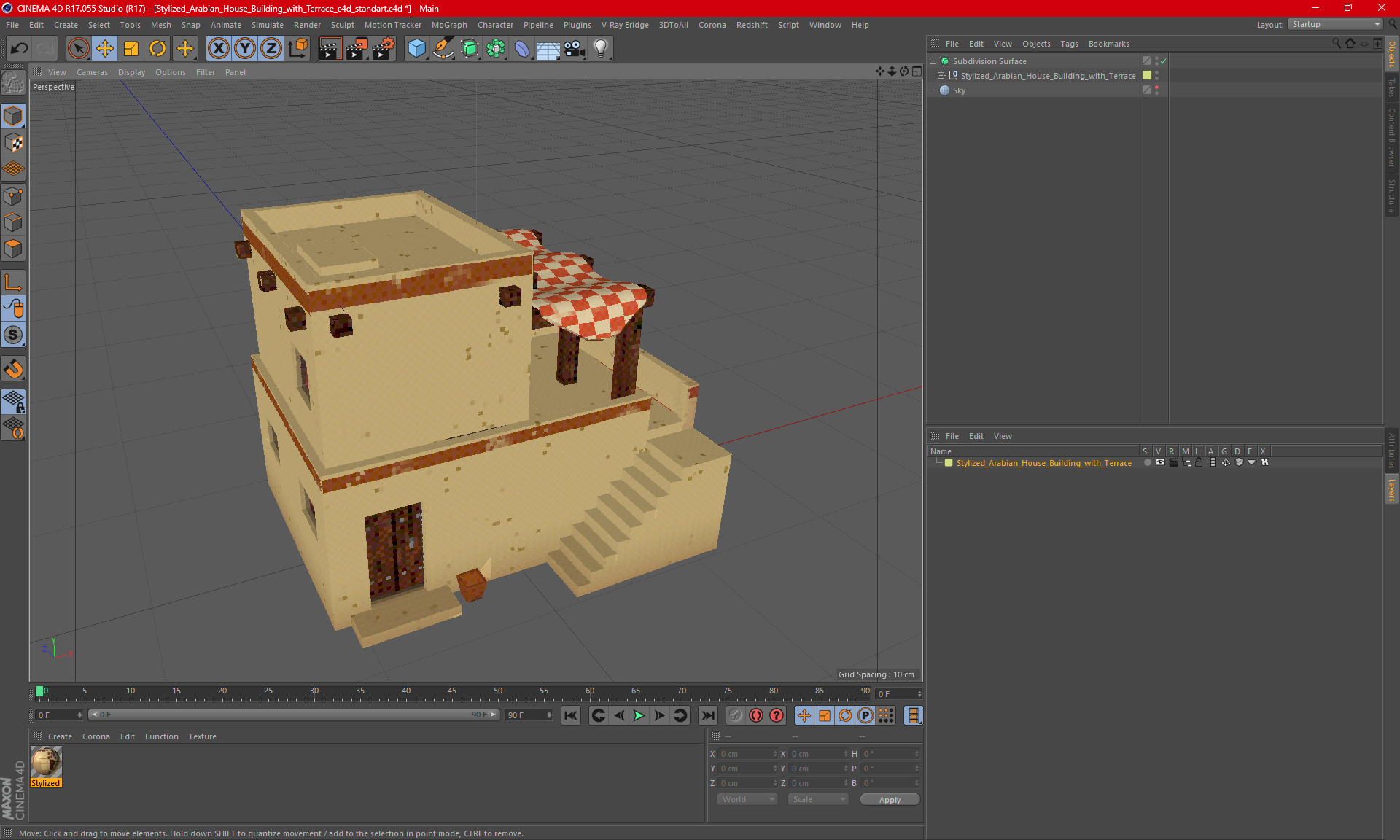Open the spline Pen tool
This screenshot has width=1400, height=840.
pyautogui.click(x=443, y=49)
